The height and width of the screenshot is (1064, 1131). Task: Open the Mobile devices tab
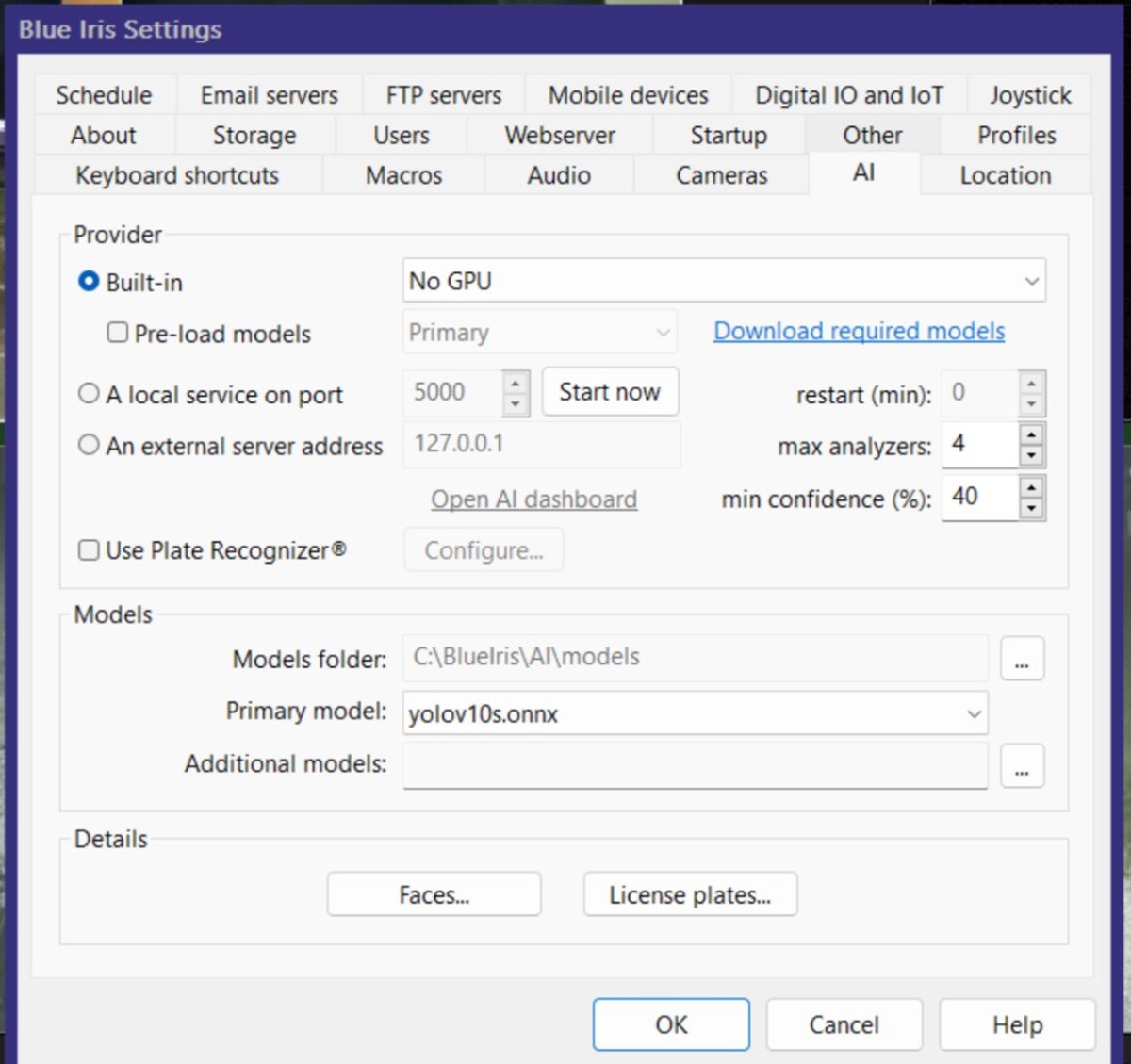(x=629, y=95)
